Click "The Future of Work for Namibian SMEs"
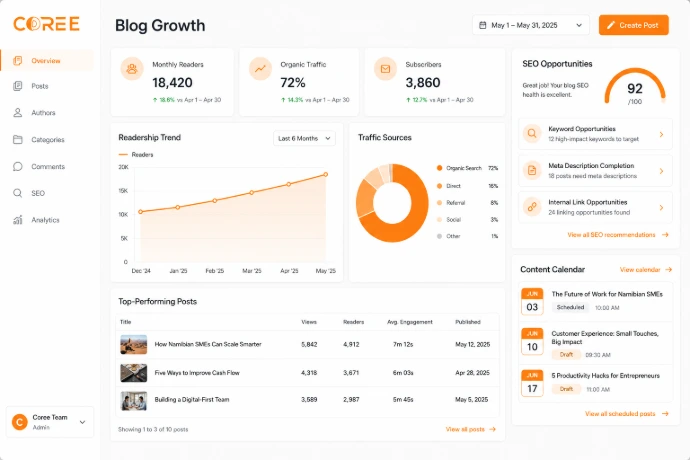The image size is (690, 460). pyautogui.click(x=607, y=294)
